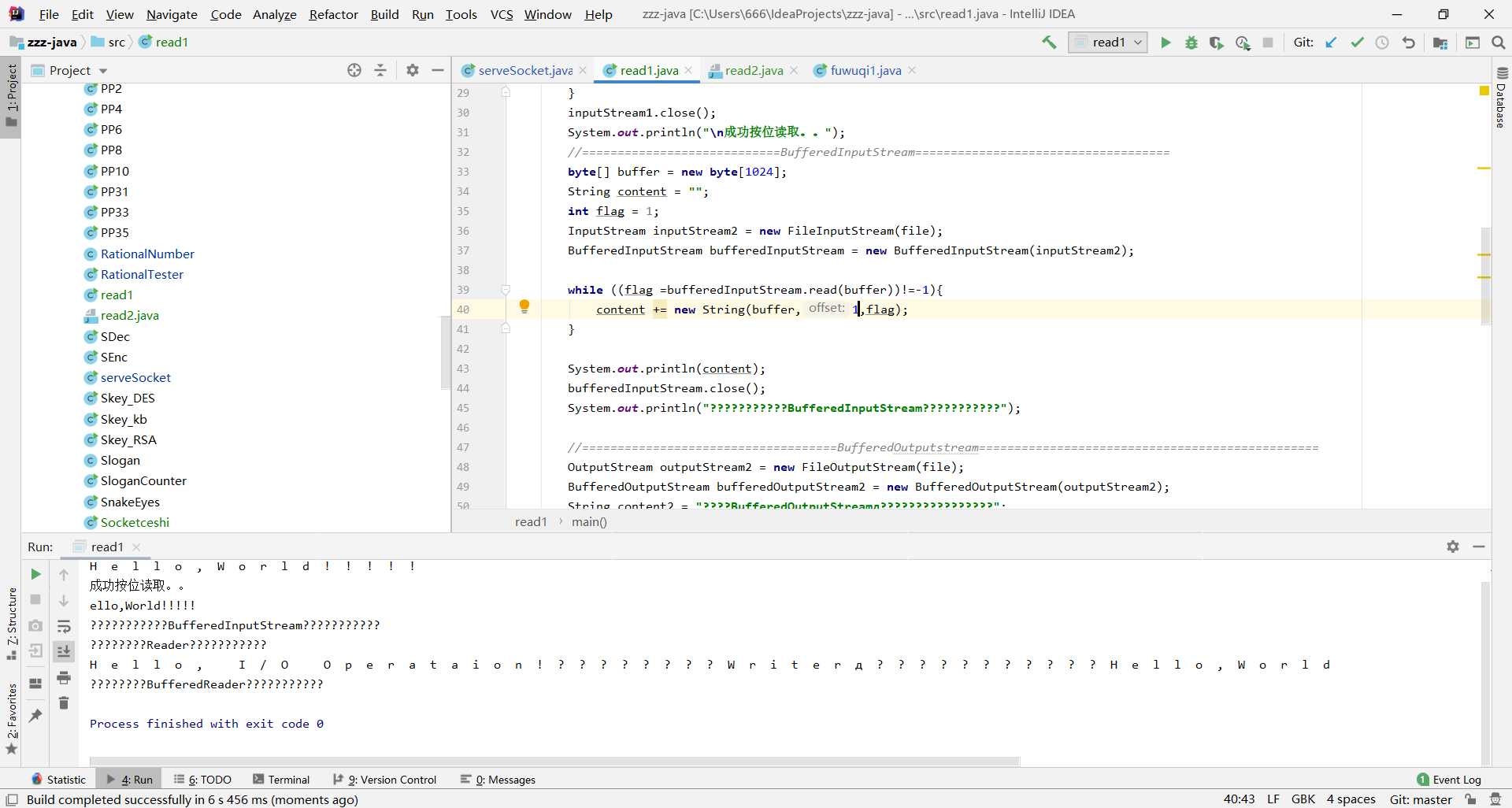
Task: Switch to fuwuqi1.java editor tab
Action: [x=865, y=70]
